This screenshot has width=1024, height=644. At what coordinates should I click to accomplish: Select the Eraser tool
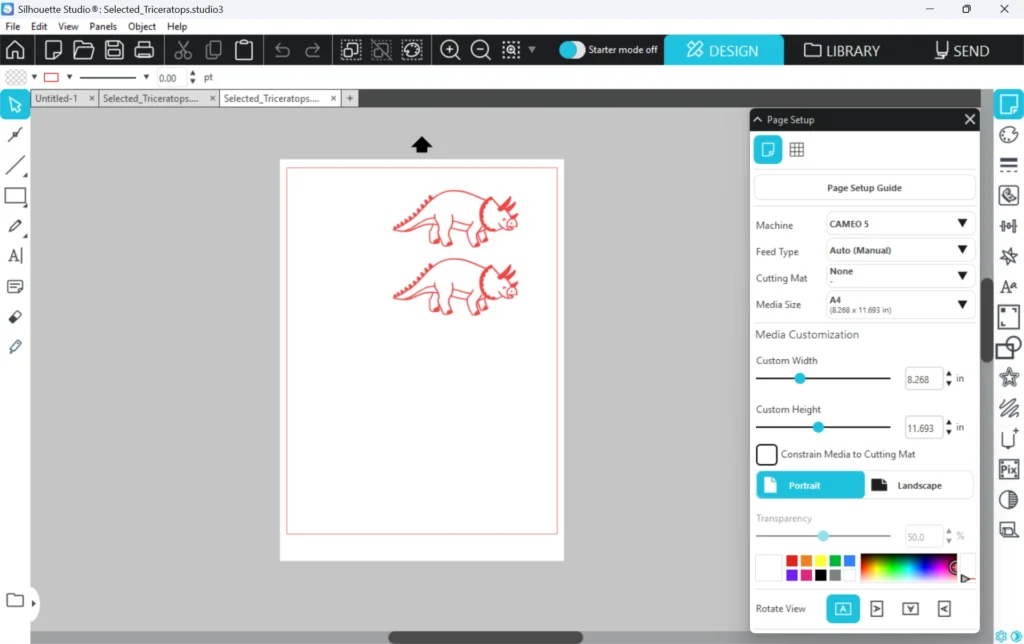[15, 317]
